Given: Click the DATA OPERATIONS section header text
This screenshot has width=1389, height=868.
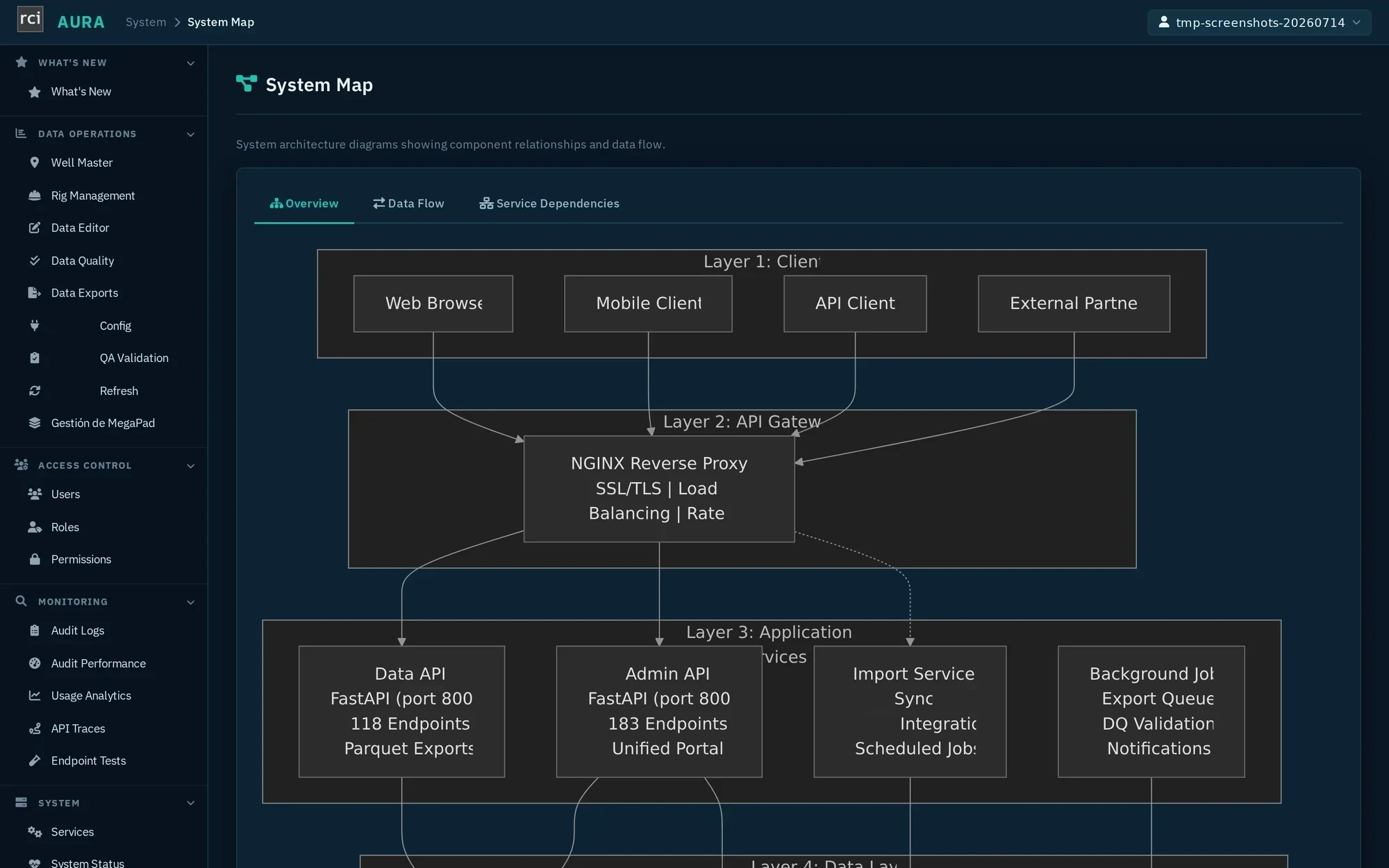Looking at the screenshot, I should point(88,134).
